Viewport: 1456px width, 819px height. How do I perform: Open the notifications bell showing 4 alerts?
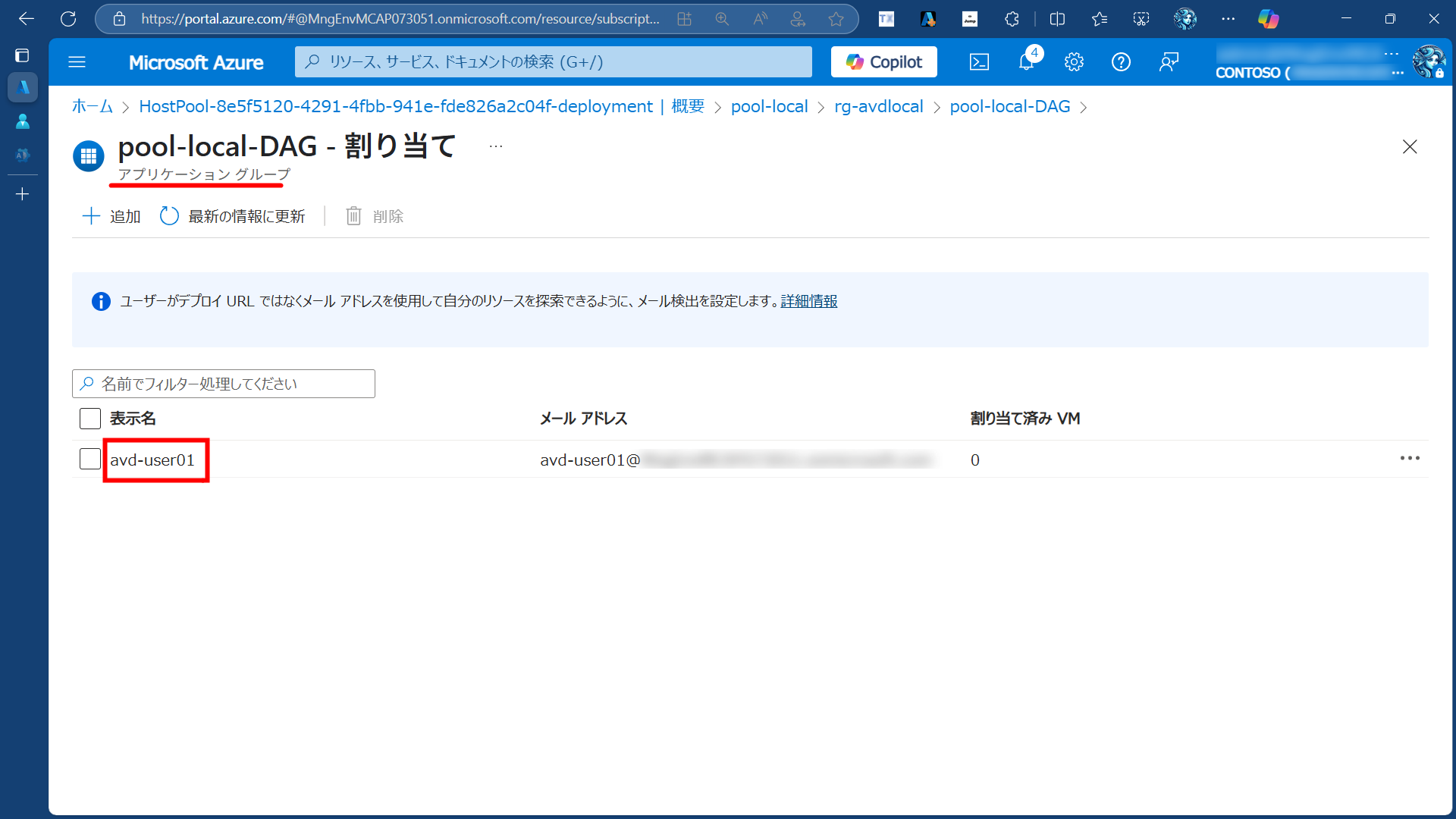[1026, 62]
